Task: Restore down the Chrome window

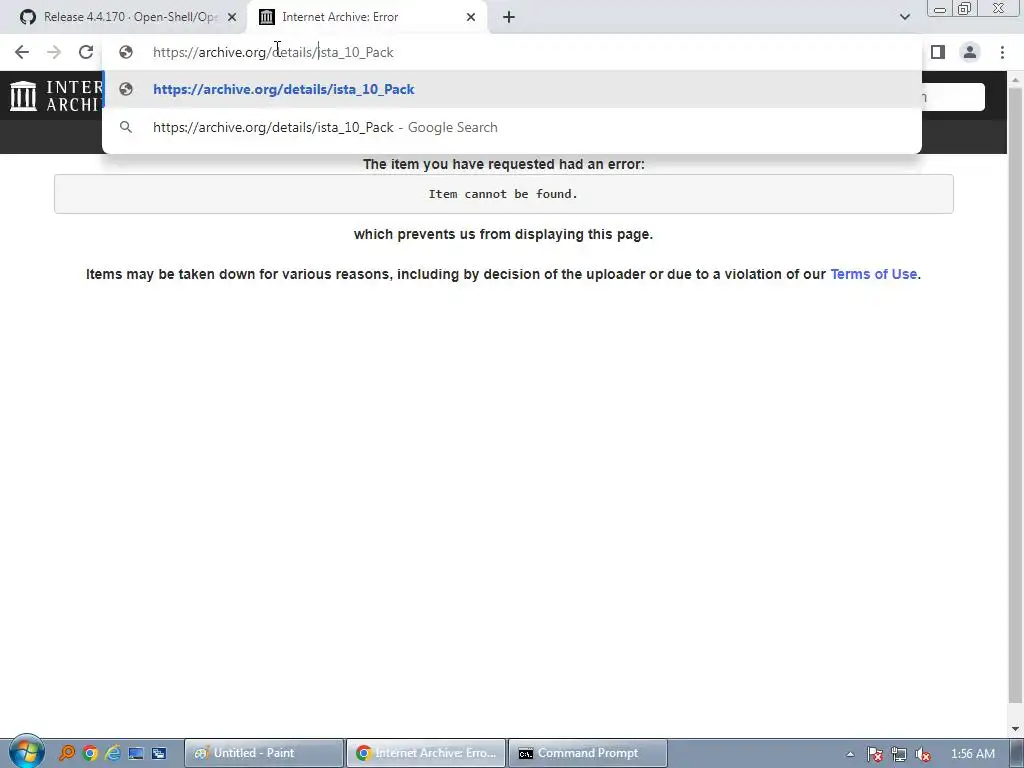Action: pyautogui.click(x=964, y=9)
